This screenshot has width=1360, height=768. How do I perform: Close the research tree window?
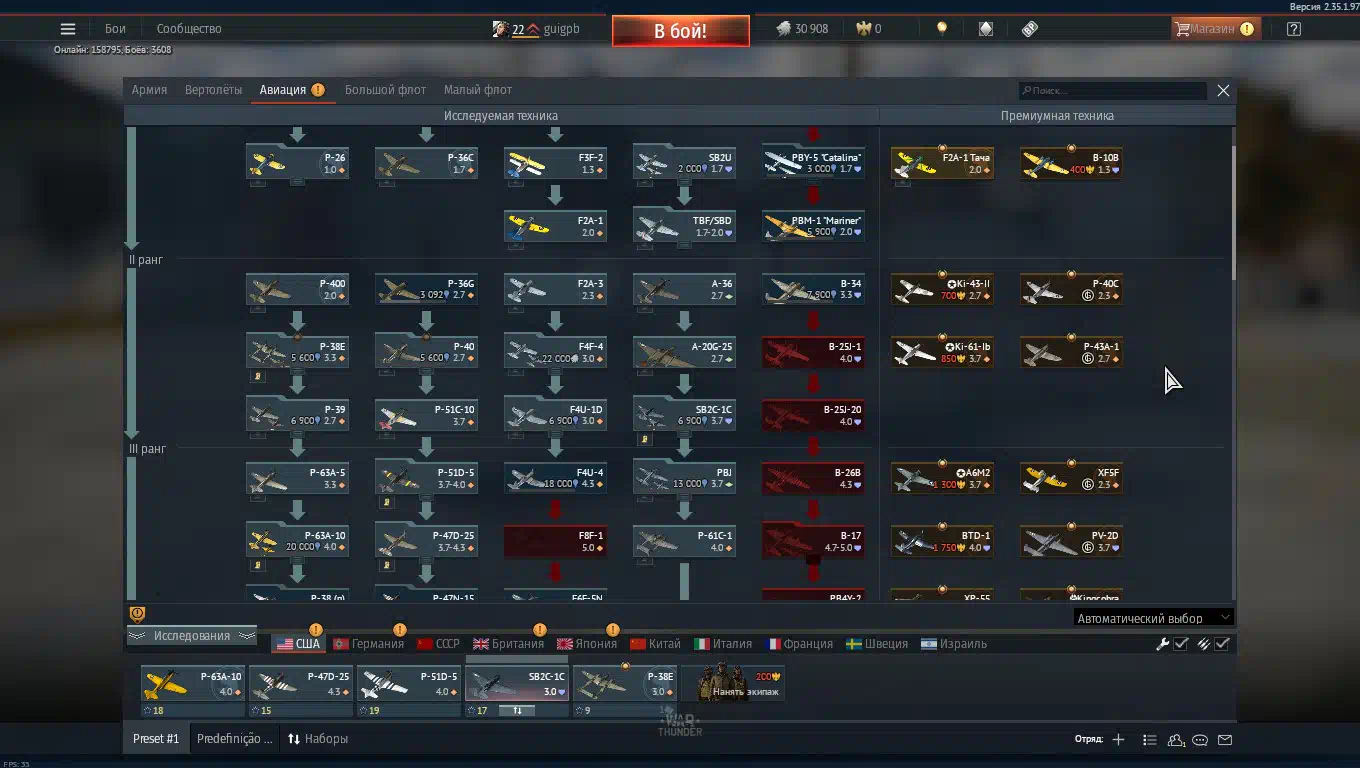coord(1223,91)
